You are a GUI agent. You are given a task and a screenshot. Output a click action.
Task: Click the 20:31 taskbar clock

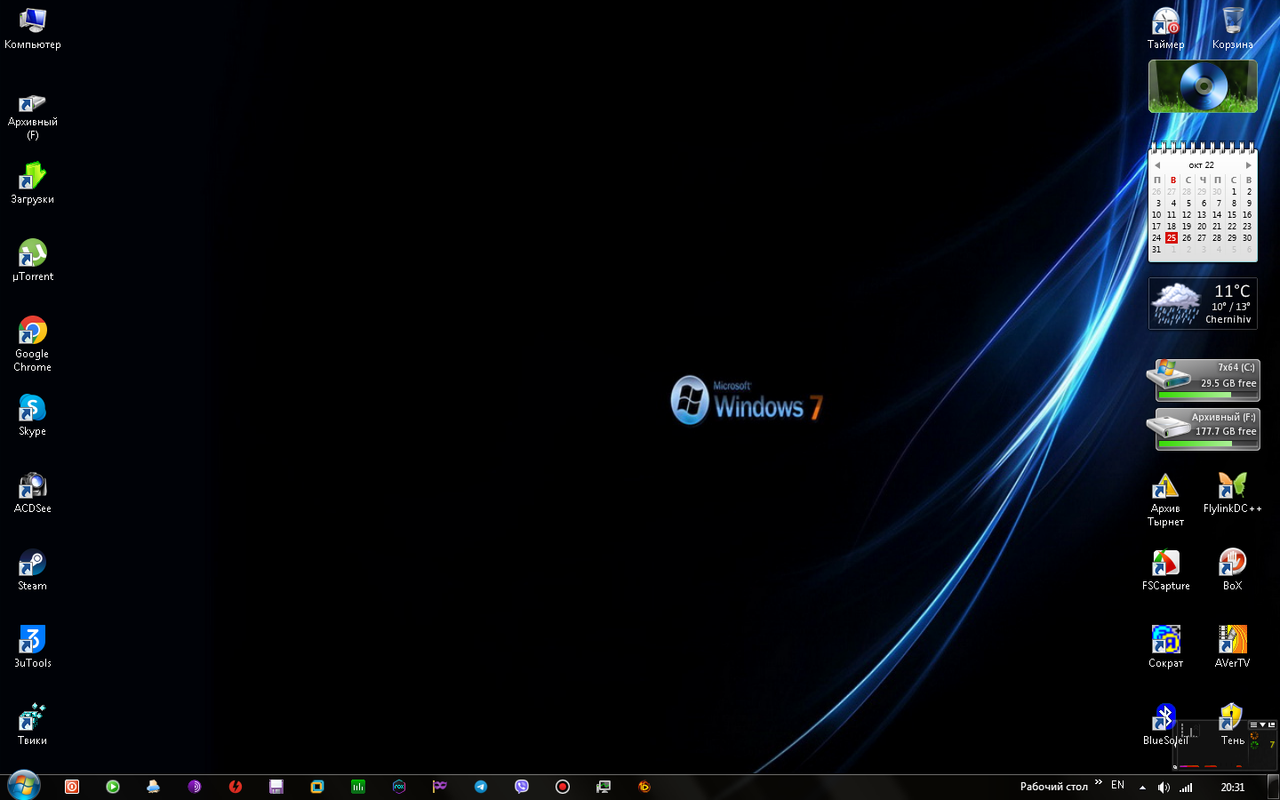pos(1232,787)
